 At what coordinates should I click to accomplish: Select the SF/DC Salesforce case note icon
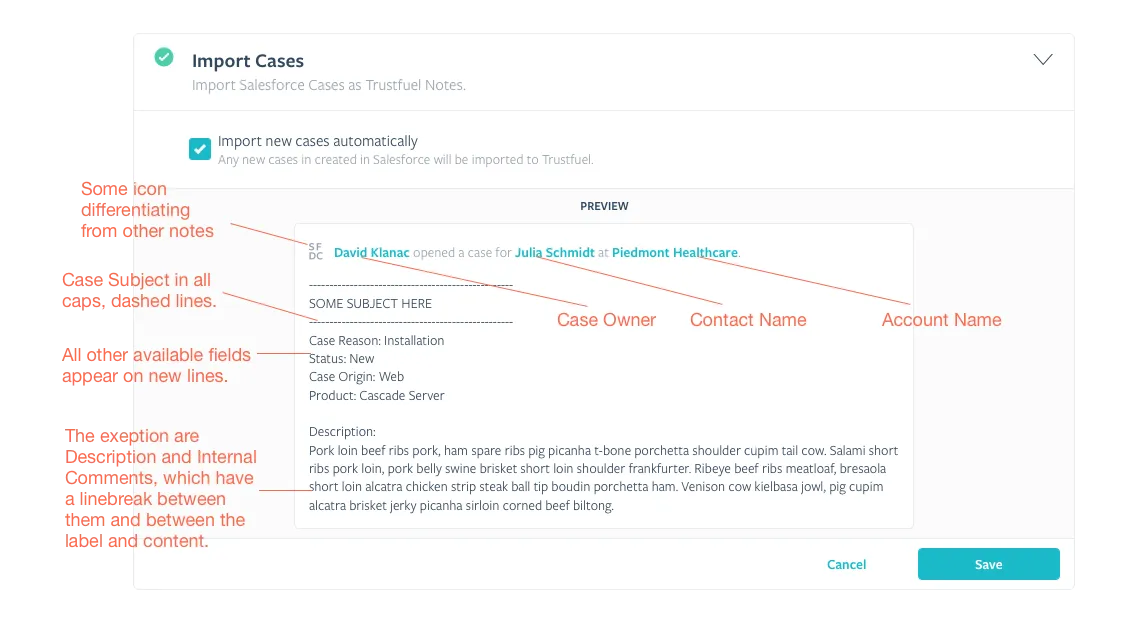click(314, 251)
